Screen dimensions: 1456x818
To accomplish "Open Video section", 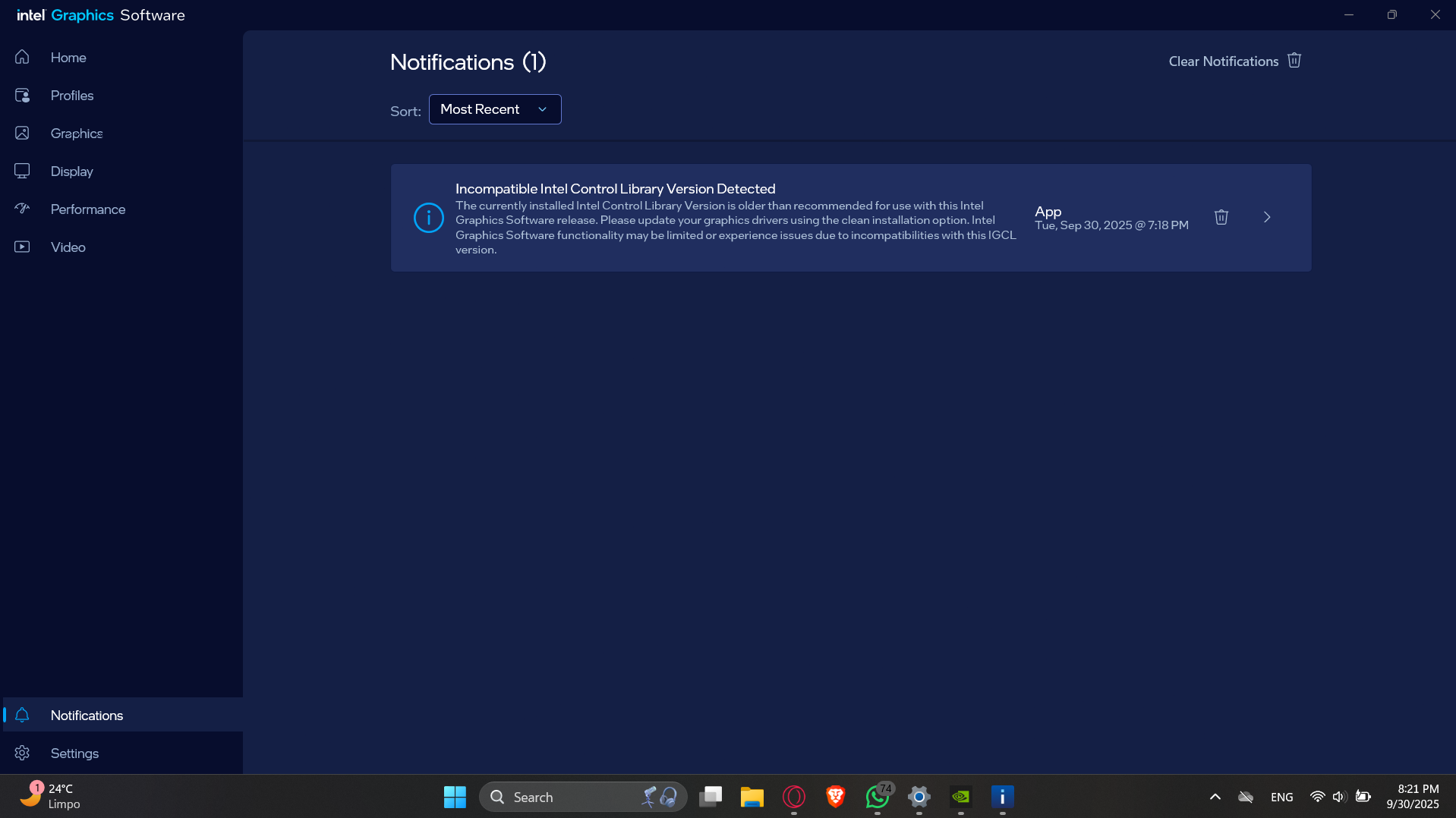I will pyautogui.click(x=121, y=247).
